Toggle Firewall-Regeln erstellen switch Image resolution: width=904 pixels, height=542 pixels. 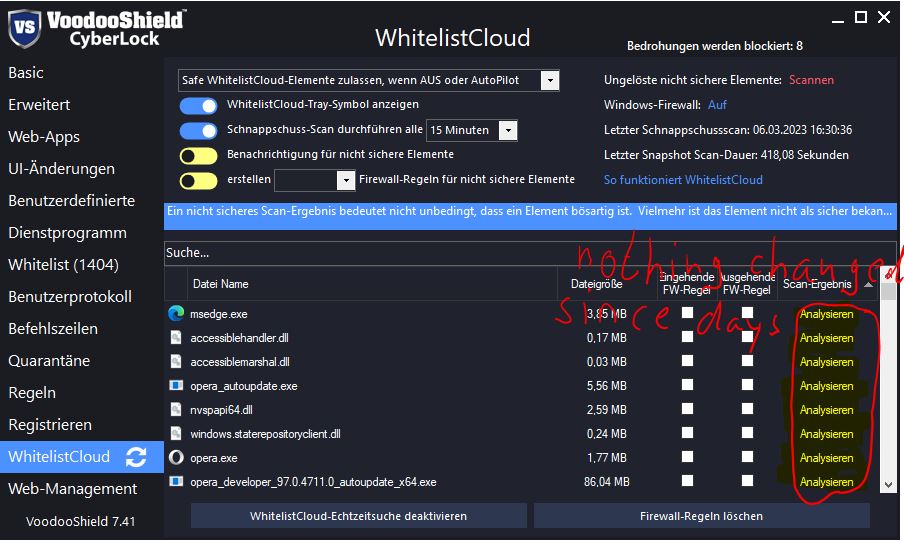tap(198, 181)
